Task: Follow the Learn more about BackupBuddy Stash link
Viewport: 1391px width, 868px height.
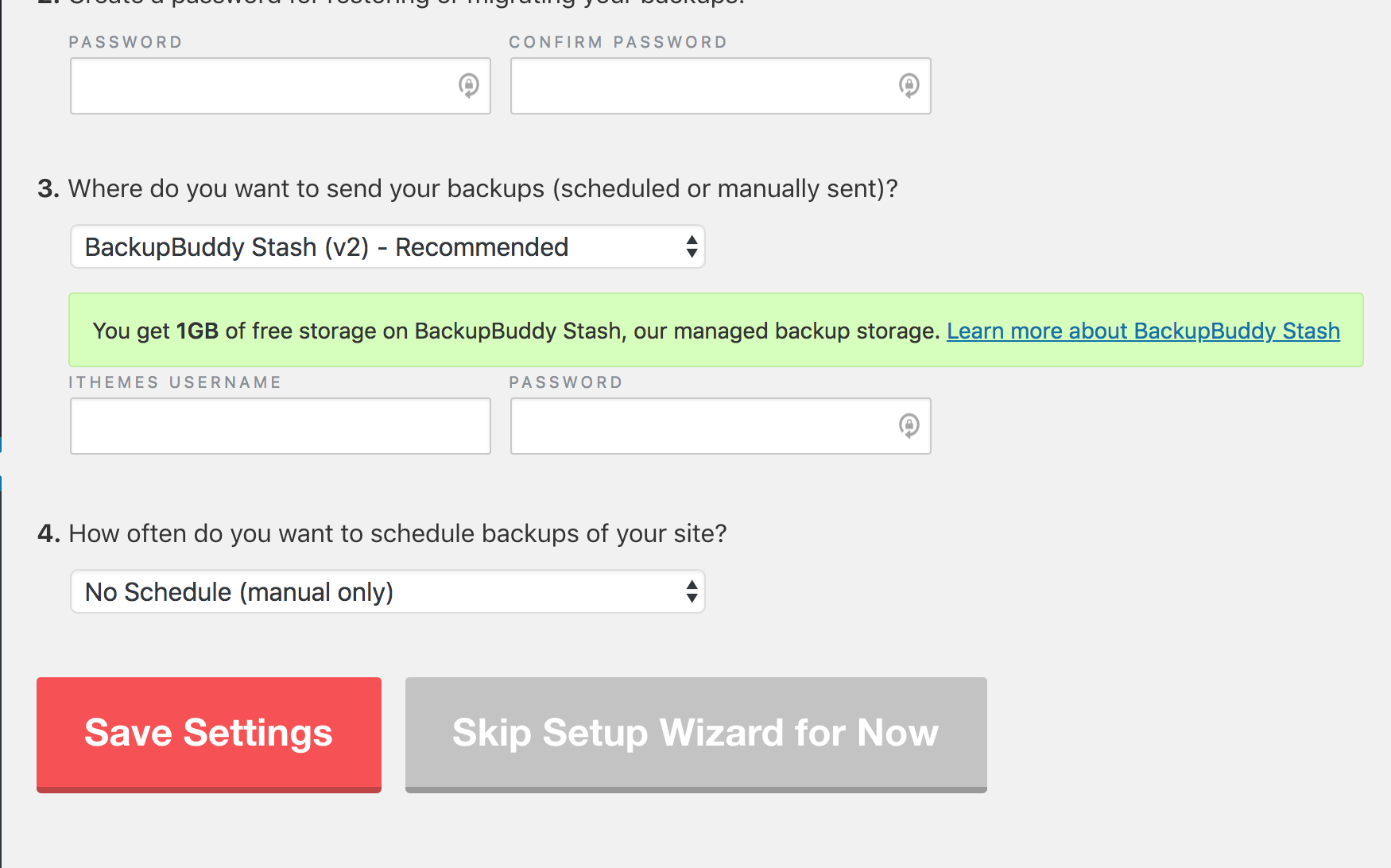Action: [x=1143, y=331]
